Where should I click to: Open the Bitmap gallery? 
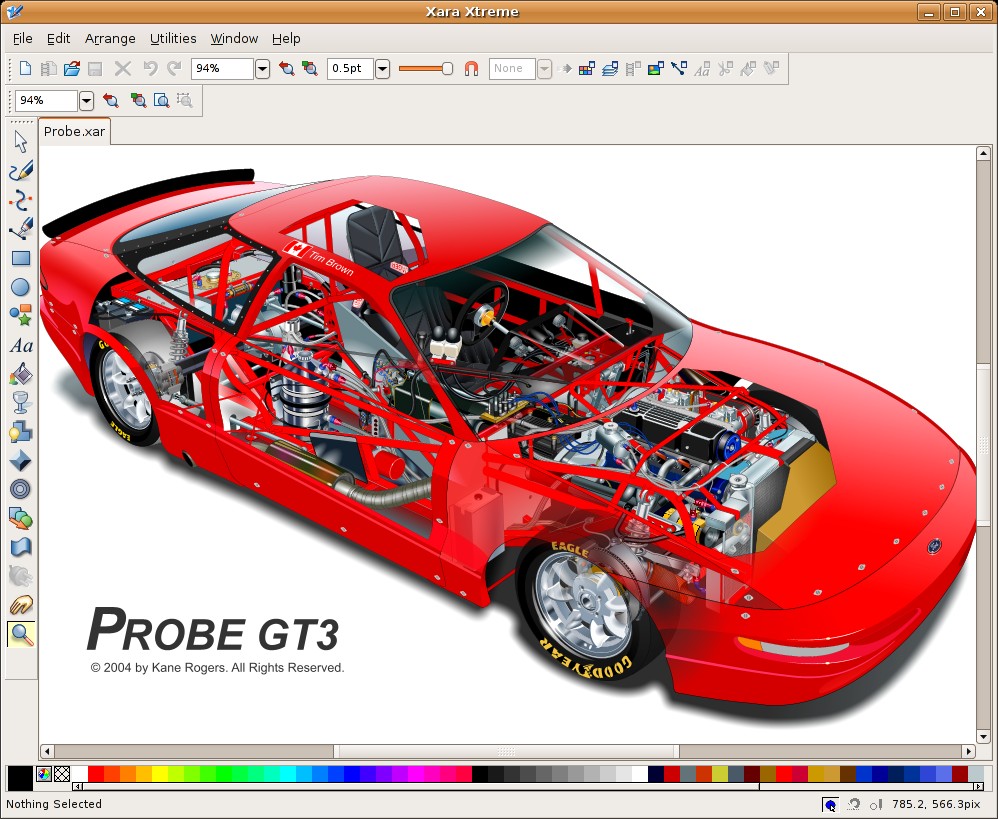pos(656,68)
